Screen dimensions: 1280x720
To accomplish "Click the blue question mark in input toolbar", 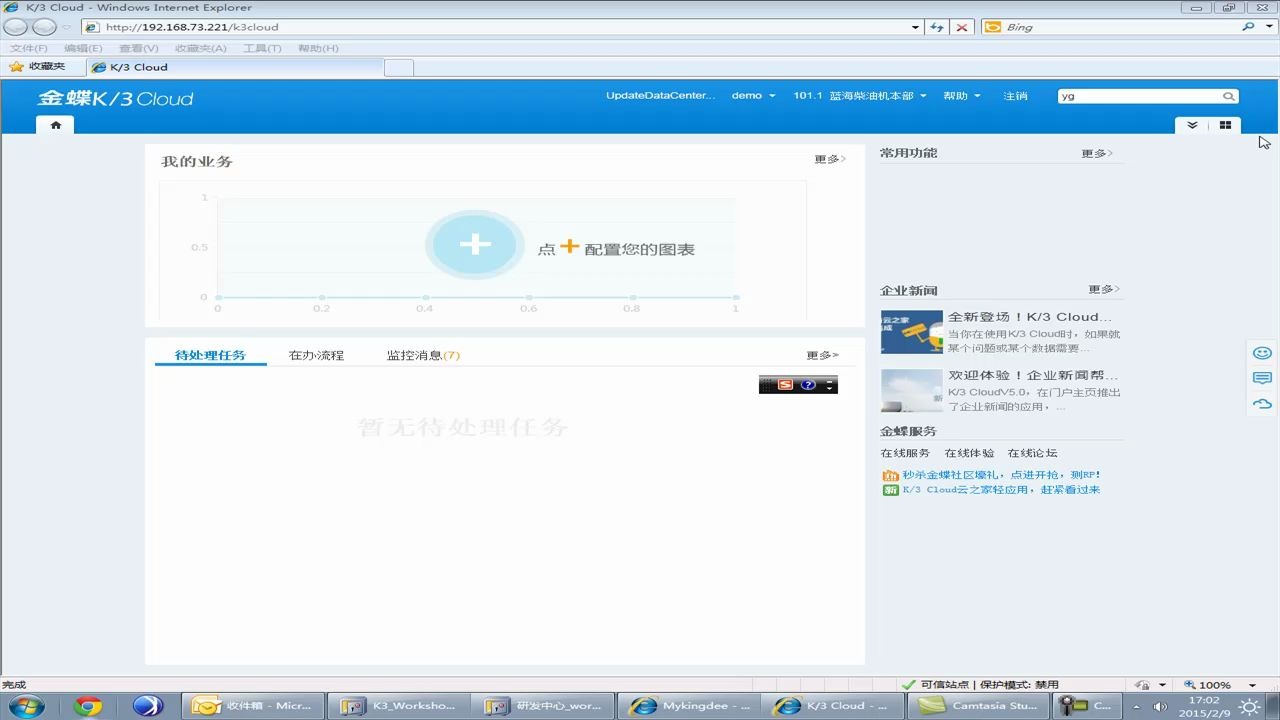I will click(808, 385).
